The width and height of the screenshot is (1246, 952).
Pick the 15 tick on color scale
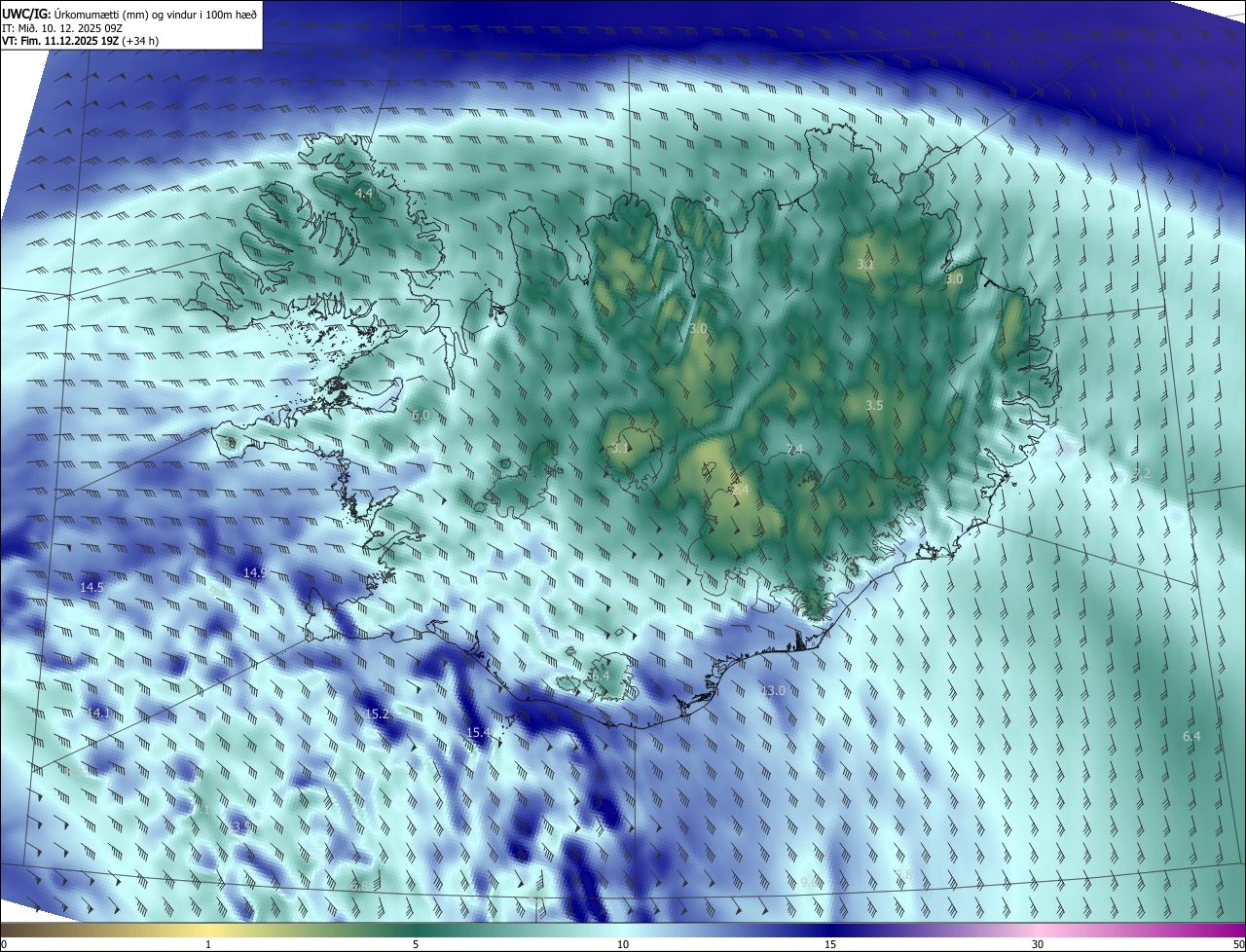(x=830, y=944)
